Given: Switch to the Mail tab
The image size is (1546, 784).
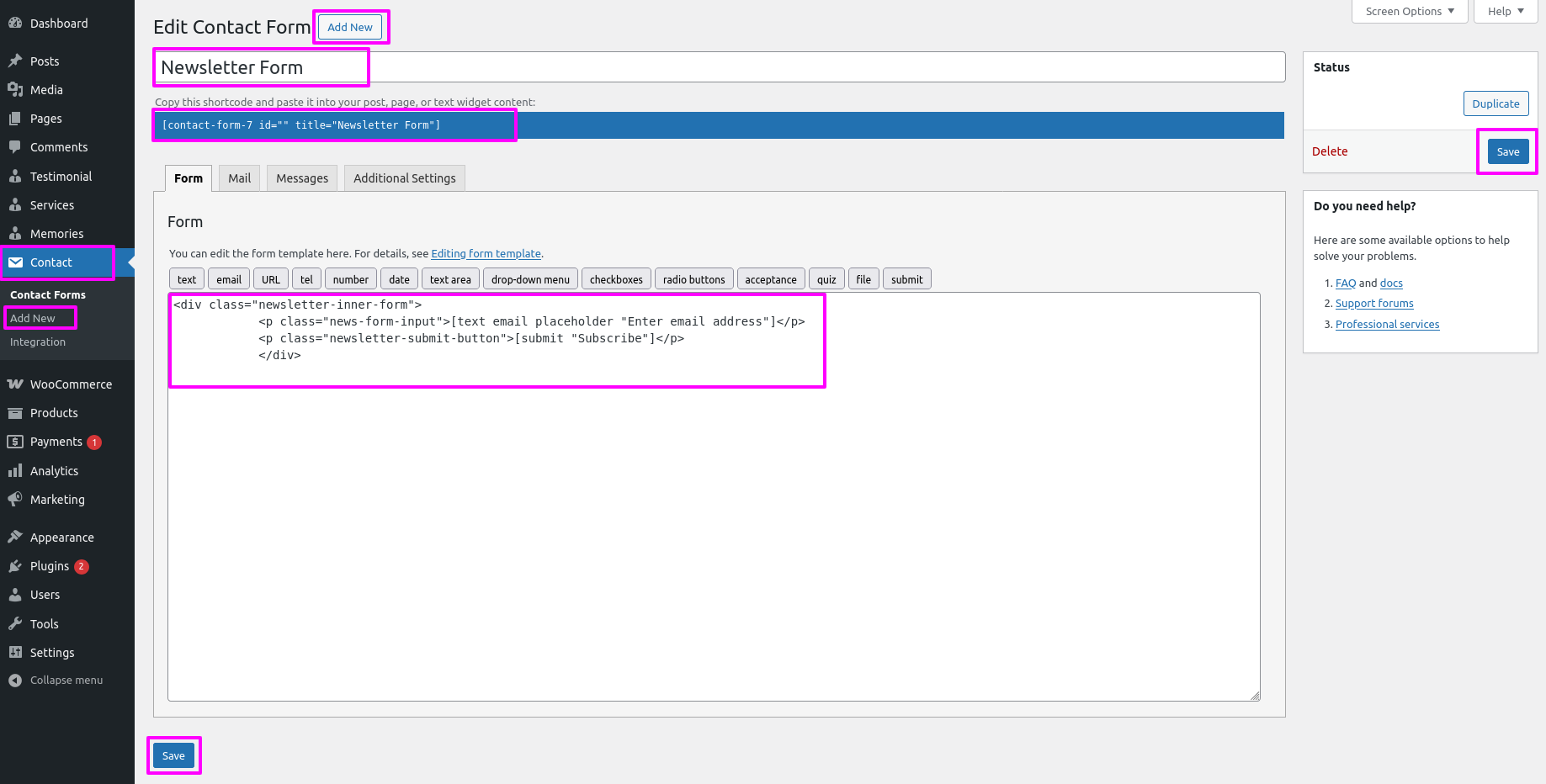Looking at the screenshot, I should (239, 178).
